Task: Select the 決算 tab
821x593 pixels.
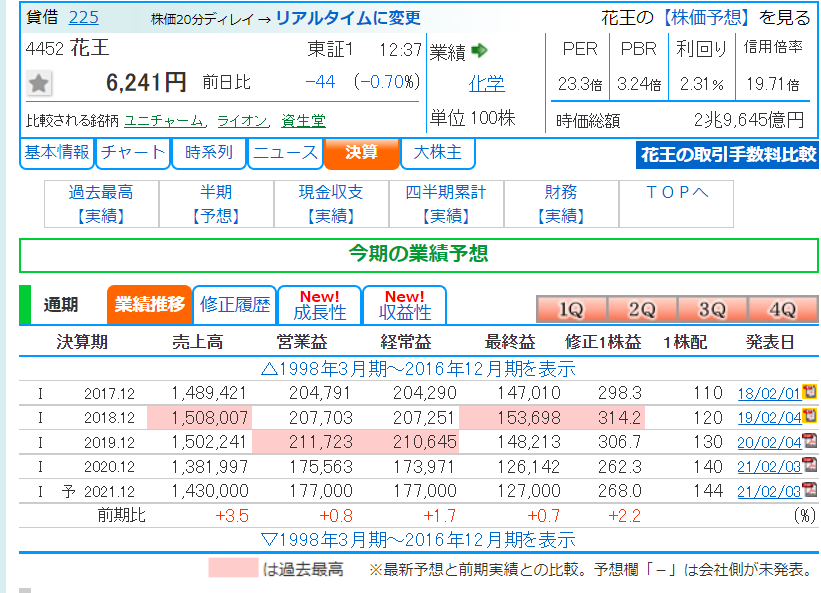Action: coord(362,153)
